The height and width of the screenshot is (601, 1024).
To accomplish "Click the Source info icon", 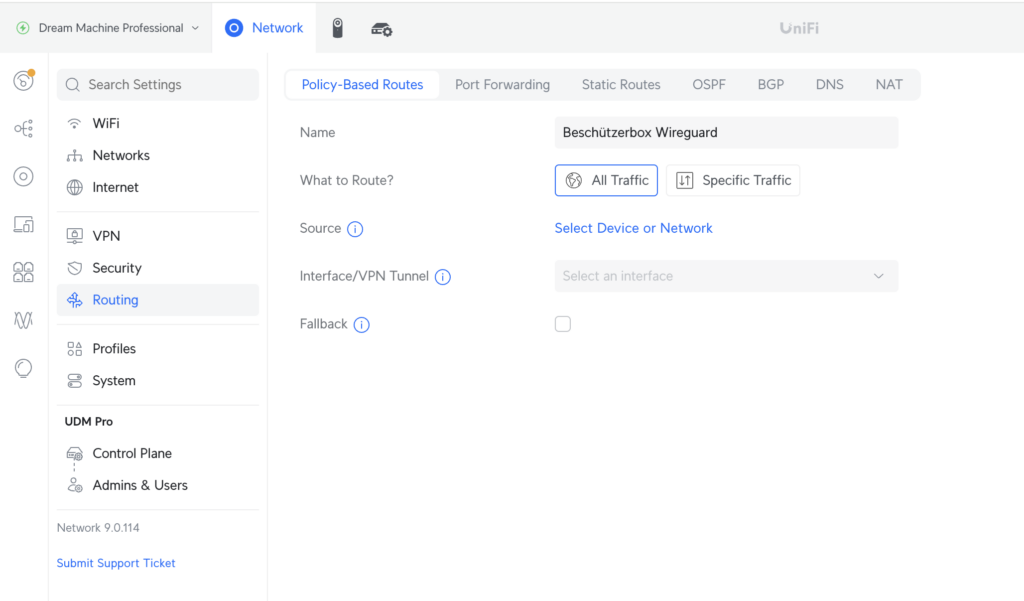I will (x=357, y=228).
